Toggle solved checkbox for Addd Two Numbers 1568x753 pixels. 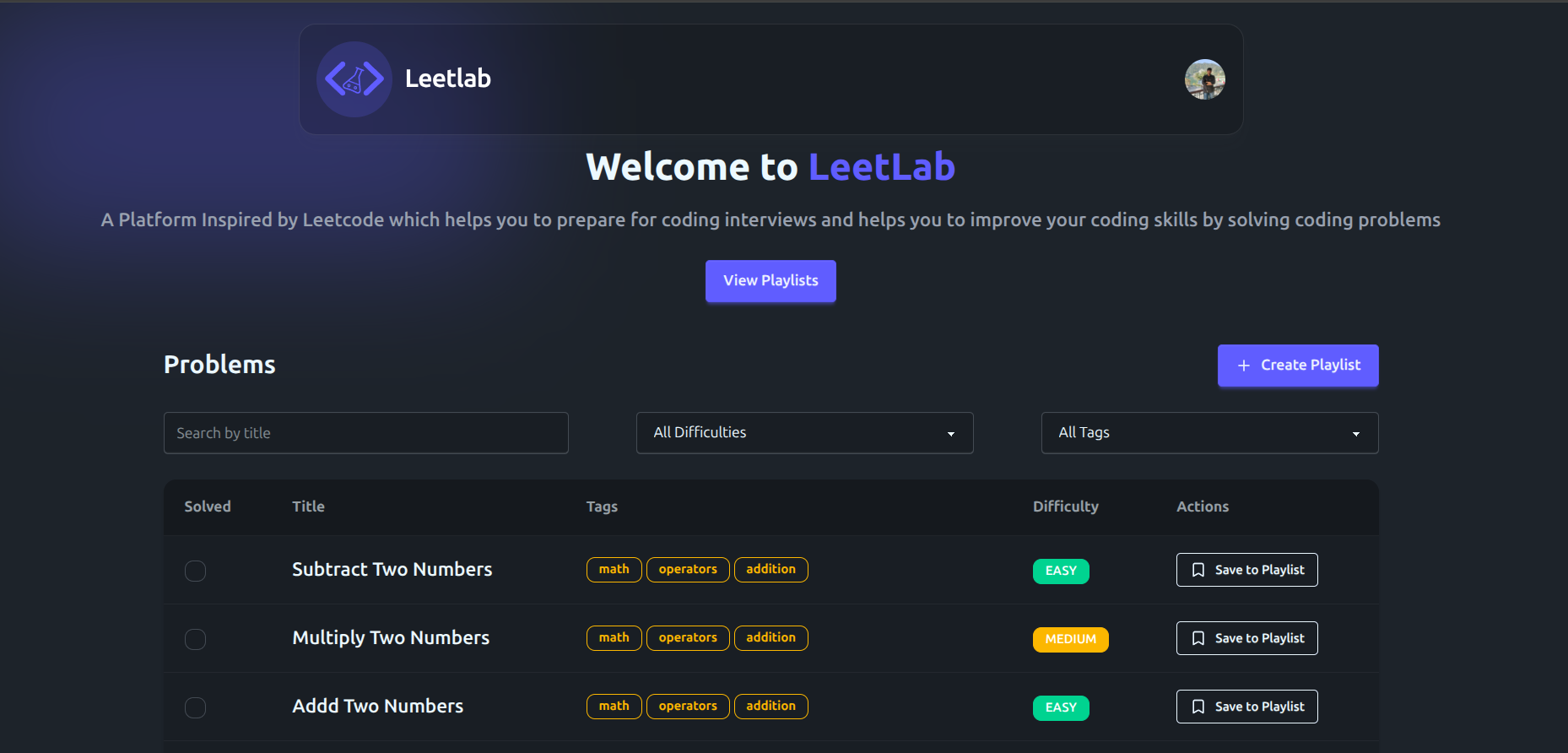pyautogui.click(x=195, y=707)
